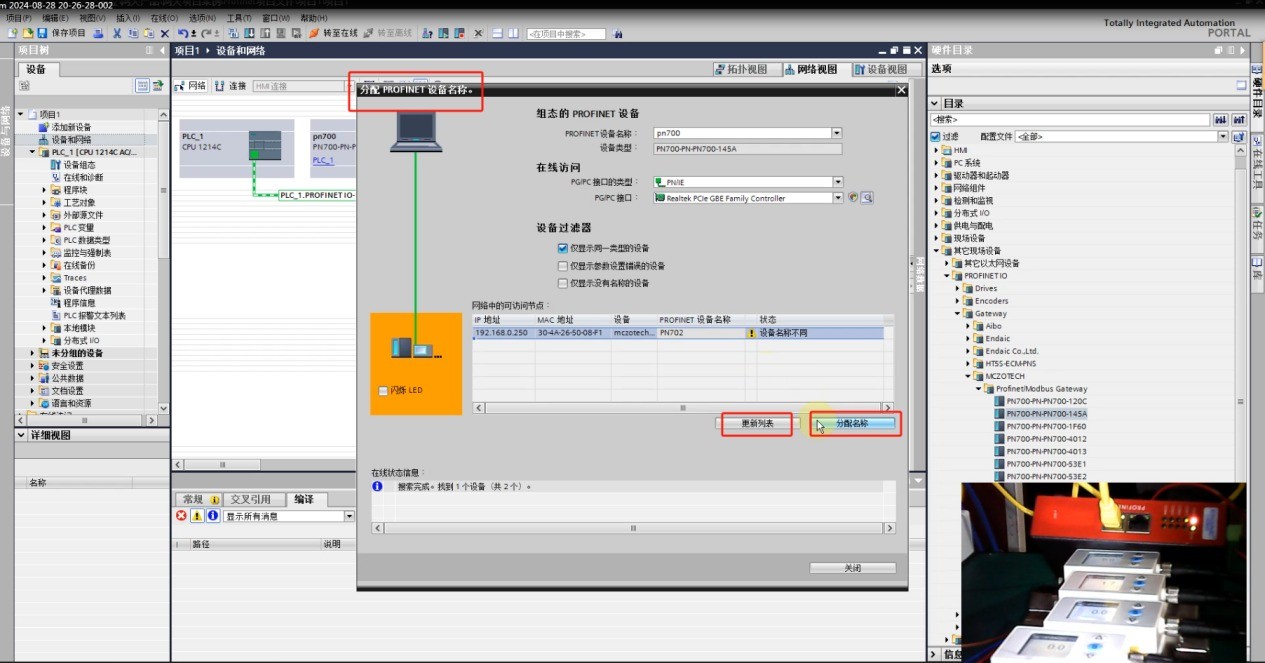Expand the Drives folder in the hardware catalog
The image size is (1265, 663).
(958, 288)
